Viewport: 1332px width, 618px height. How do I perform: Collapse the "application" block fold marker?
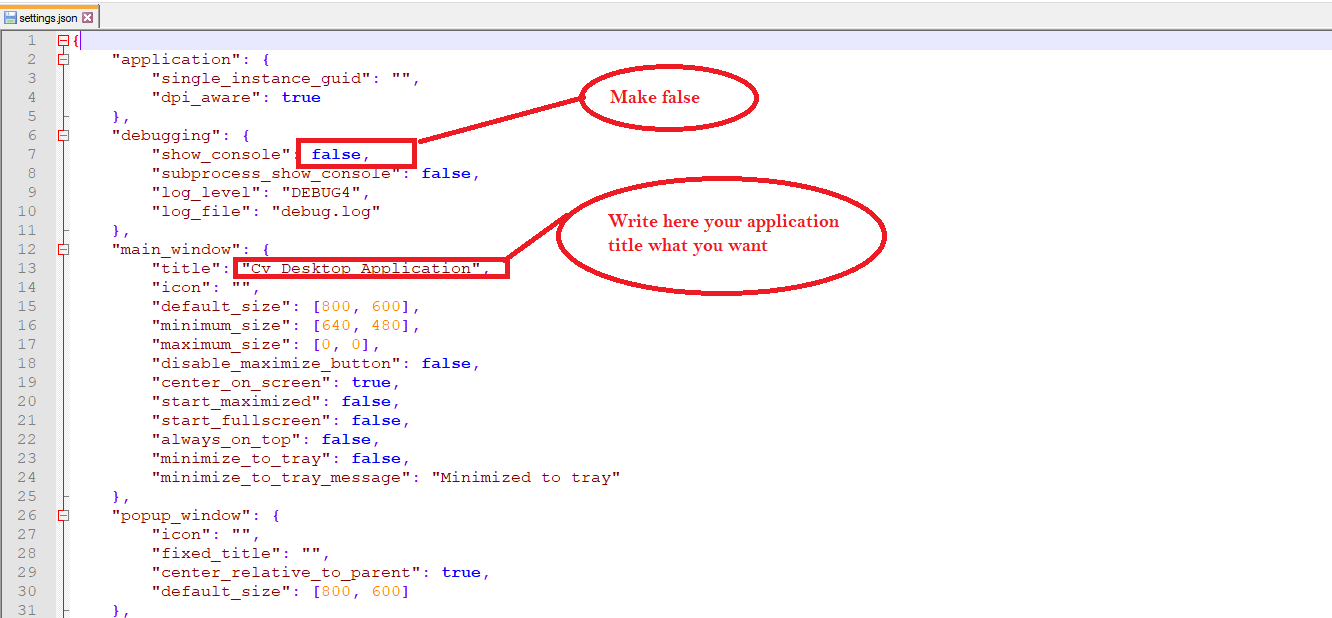coord(64,60)
